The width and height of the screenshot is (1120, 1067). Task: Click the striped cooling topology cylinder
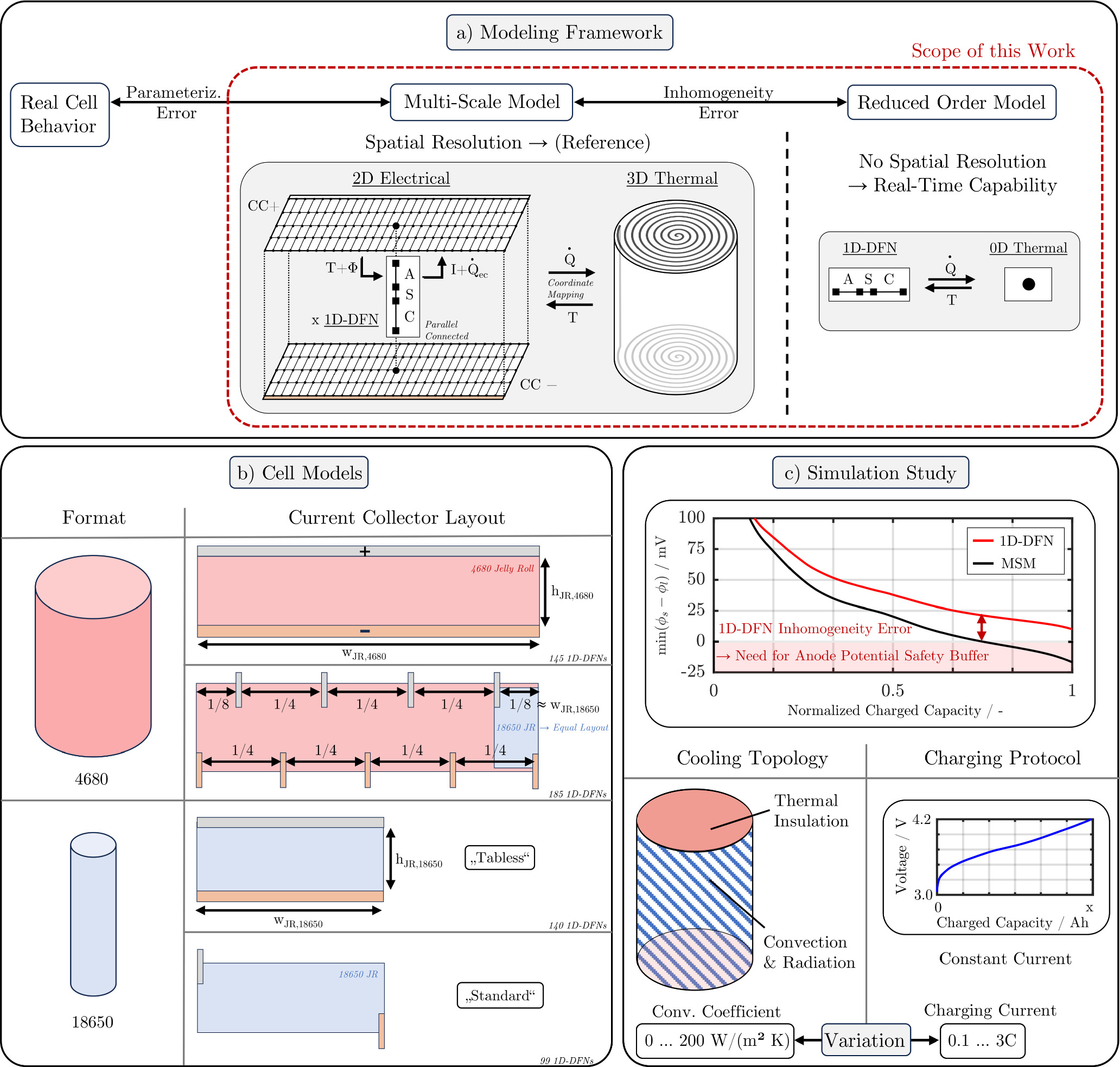tap(695, 889)
